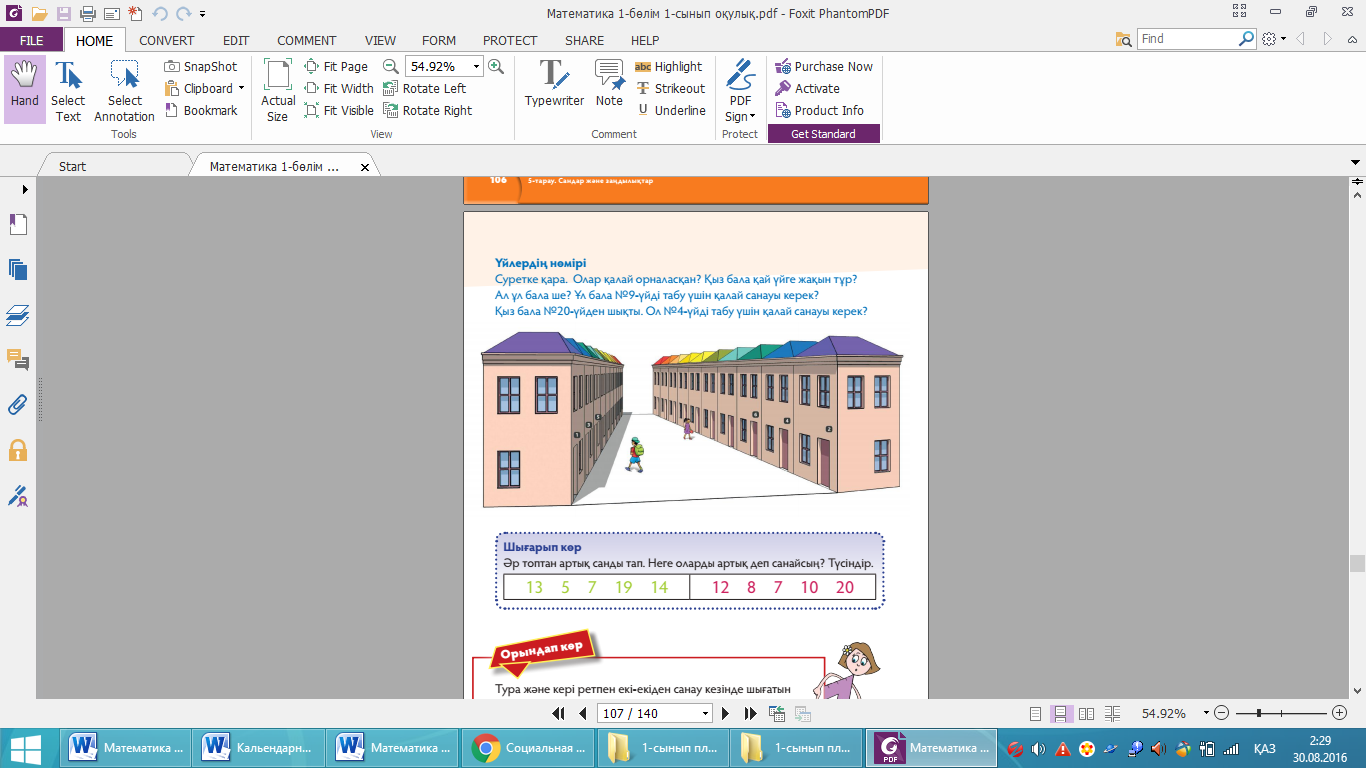This screenshot has width=1366, height=768.
Task: Click the Print icon in quick access toolbar
Action: click(x=87, y=14)
